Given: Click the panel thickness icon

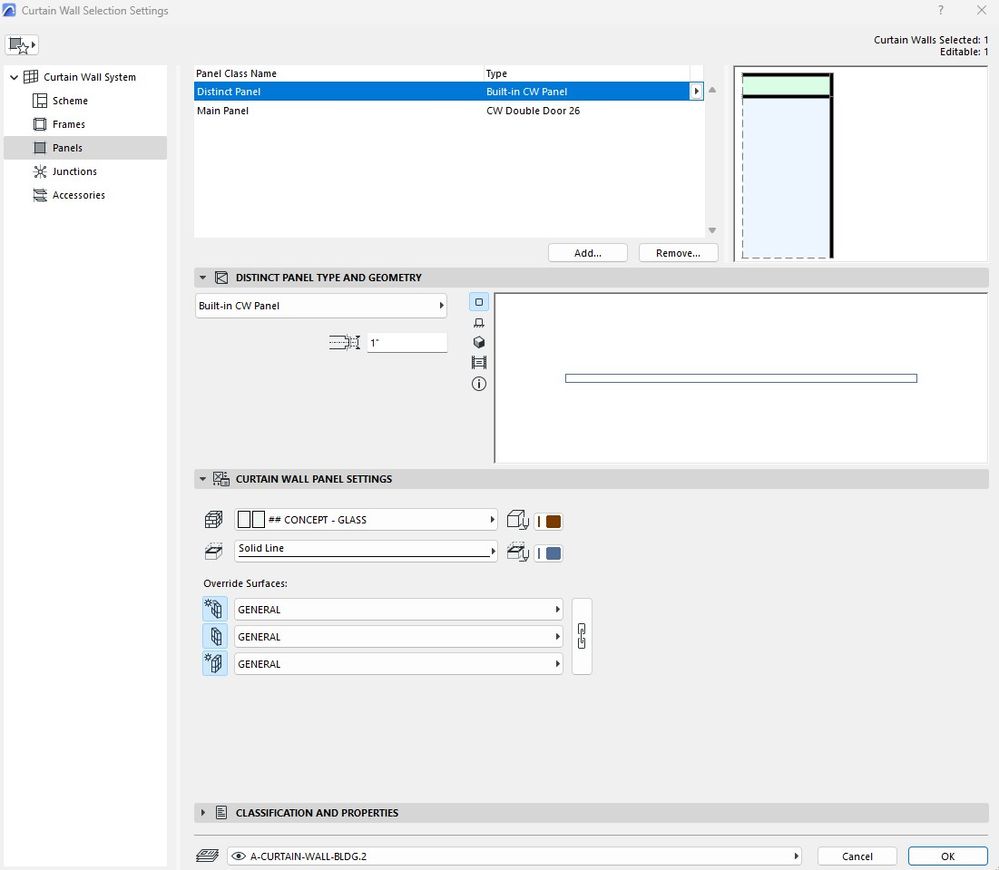Looking at the screenshot, I should (x=345, y=343).
